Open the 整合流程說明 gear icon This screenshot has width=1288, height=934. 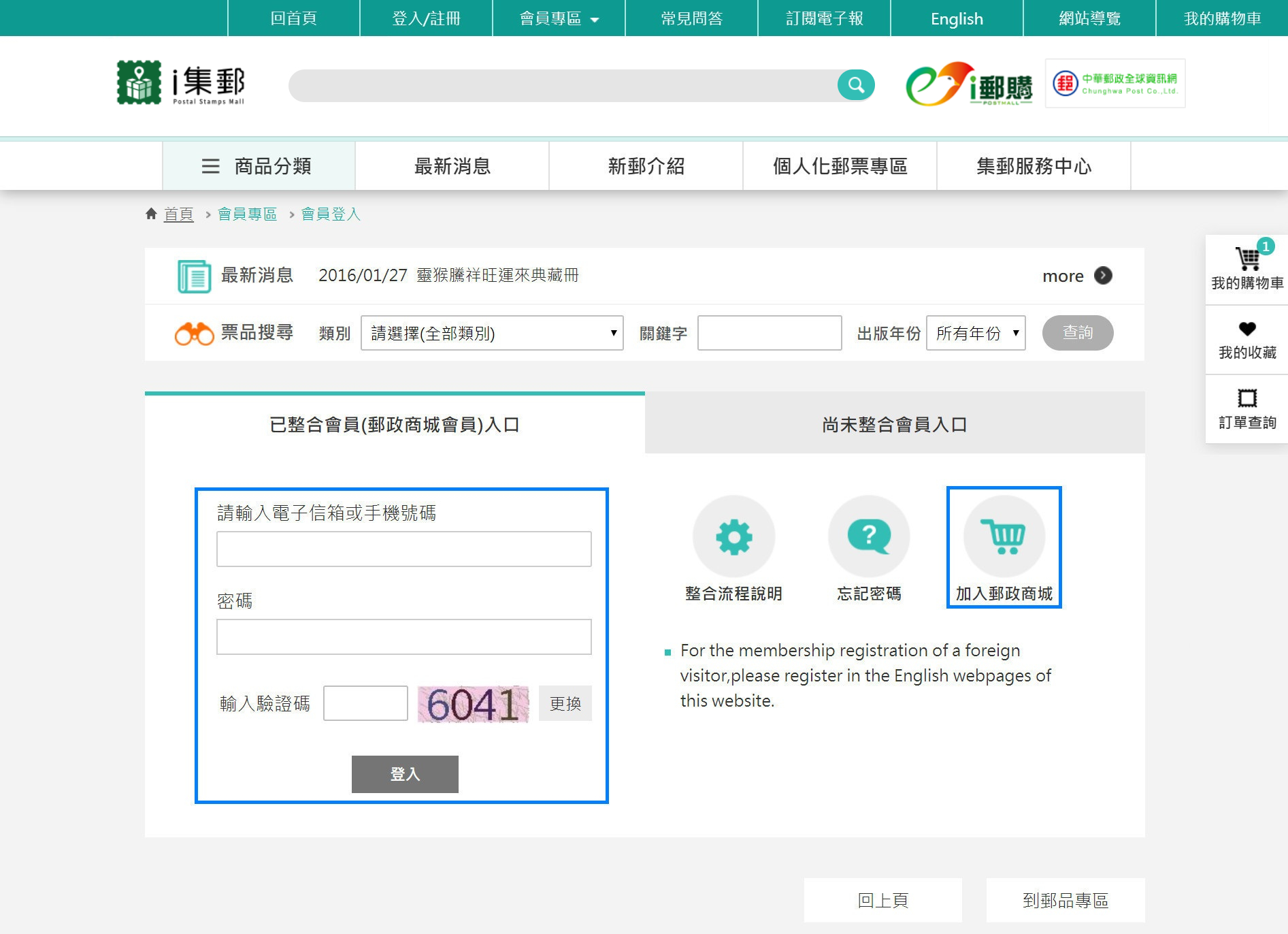point(733,536)
